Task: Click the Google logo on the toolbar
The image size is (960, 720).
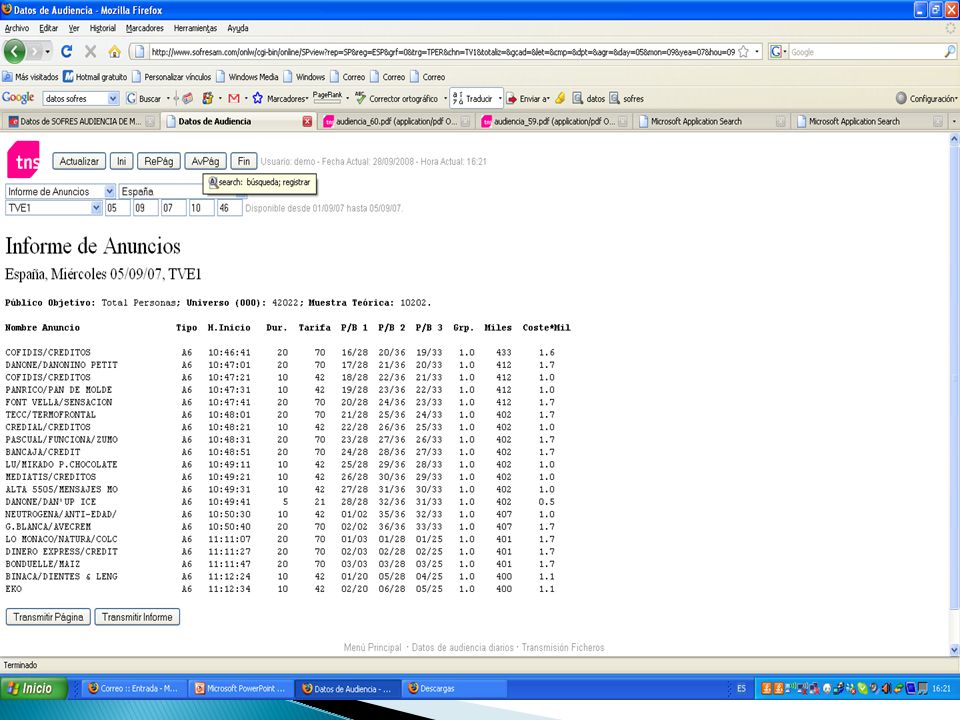Action: click(18, 98)
